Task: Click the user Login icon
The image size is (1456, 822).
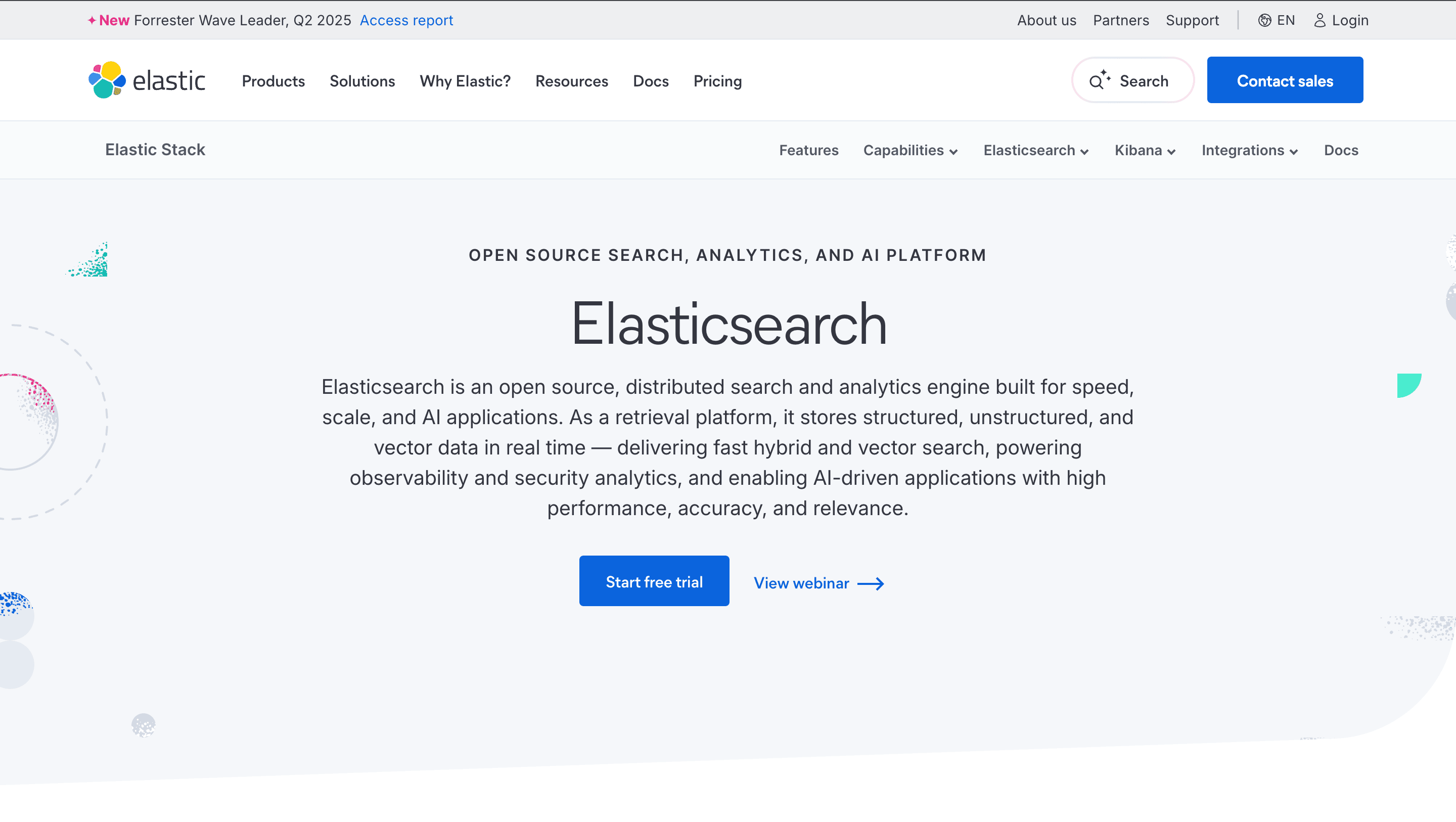Action: click(x=1319, y=20)
